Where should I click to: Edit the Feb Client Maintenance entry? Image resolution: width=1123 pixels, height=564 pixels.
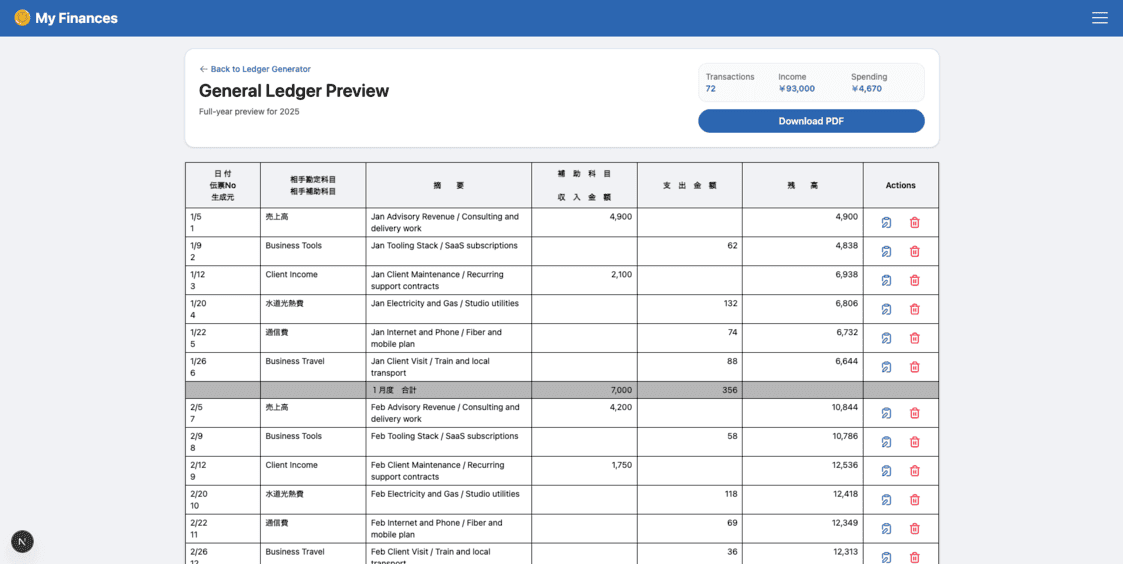pyautogui.click(x=886, y=471)
